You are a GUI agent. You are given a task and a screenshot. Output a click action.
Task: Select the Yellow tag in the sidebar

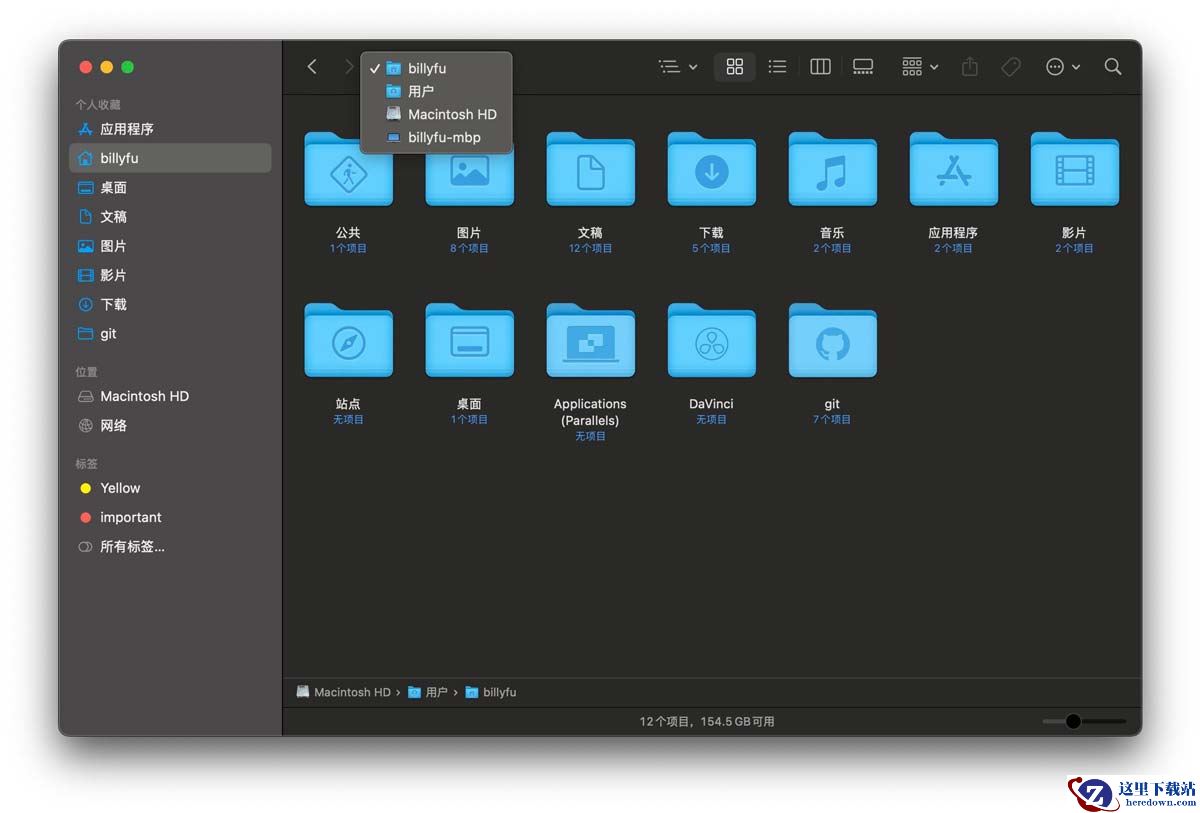point(119,488)
